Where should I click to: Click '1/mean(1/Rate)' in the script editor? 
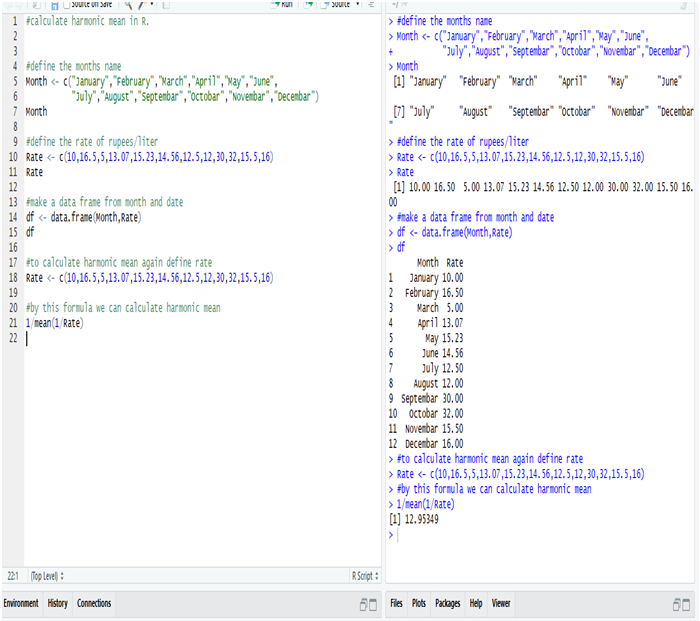tap(54, 323)
